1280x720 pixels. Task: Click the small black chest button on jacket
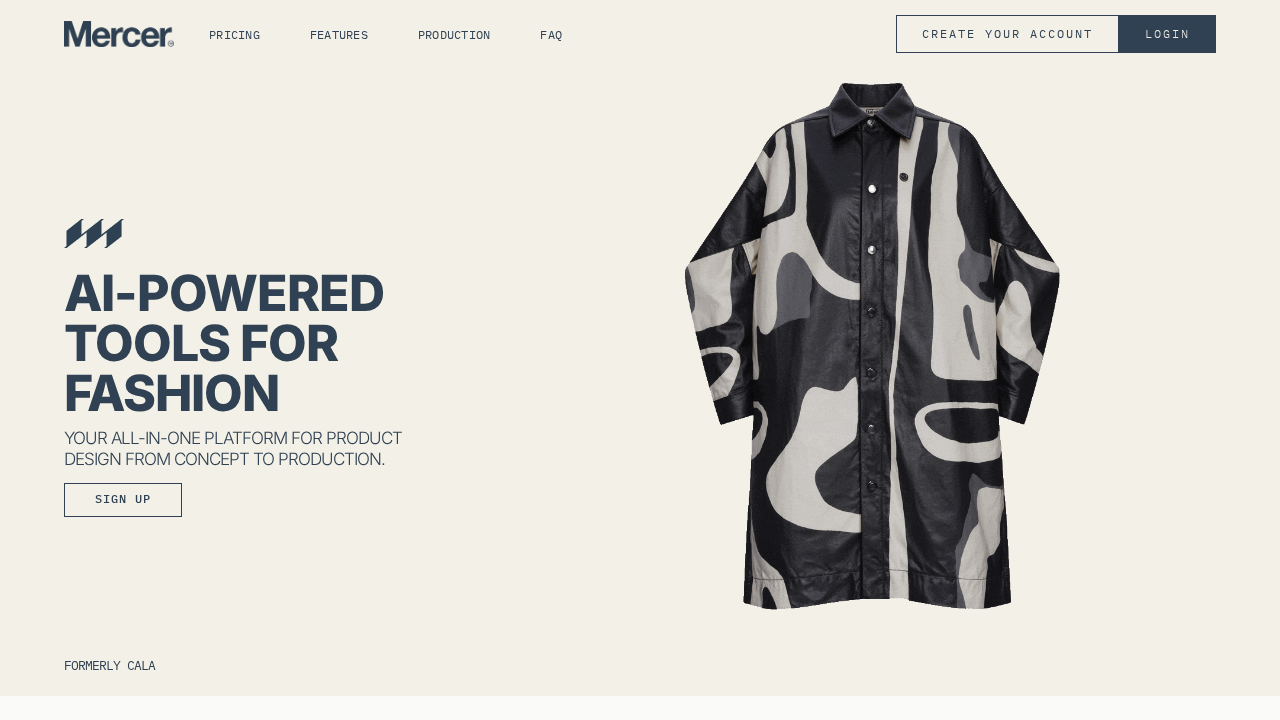point(903,176)
